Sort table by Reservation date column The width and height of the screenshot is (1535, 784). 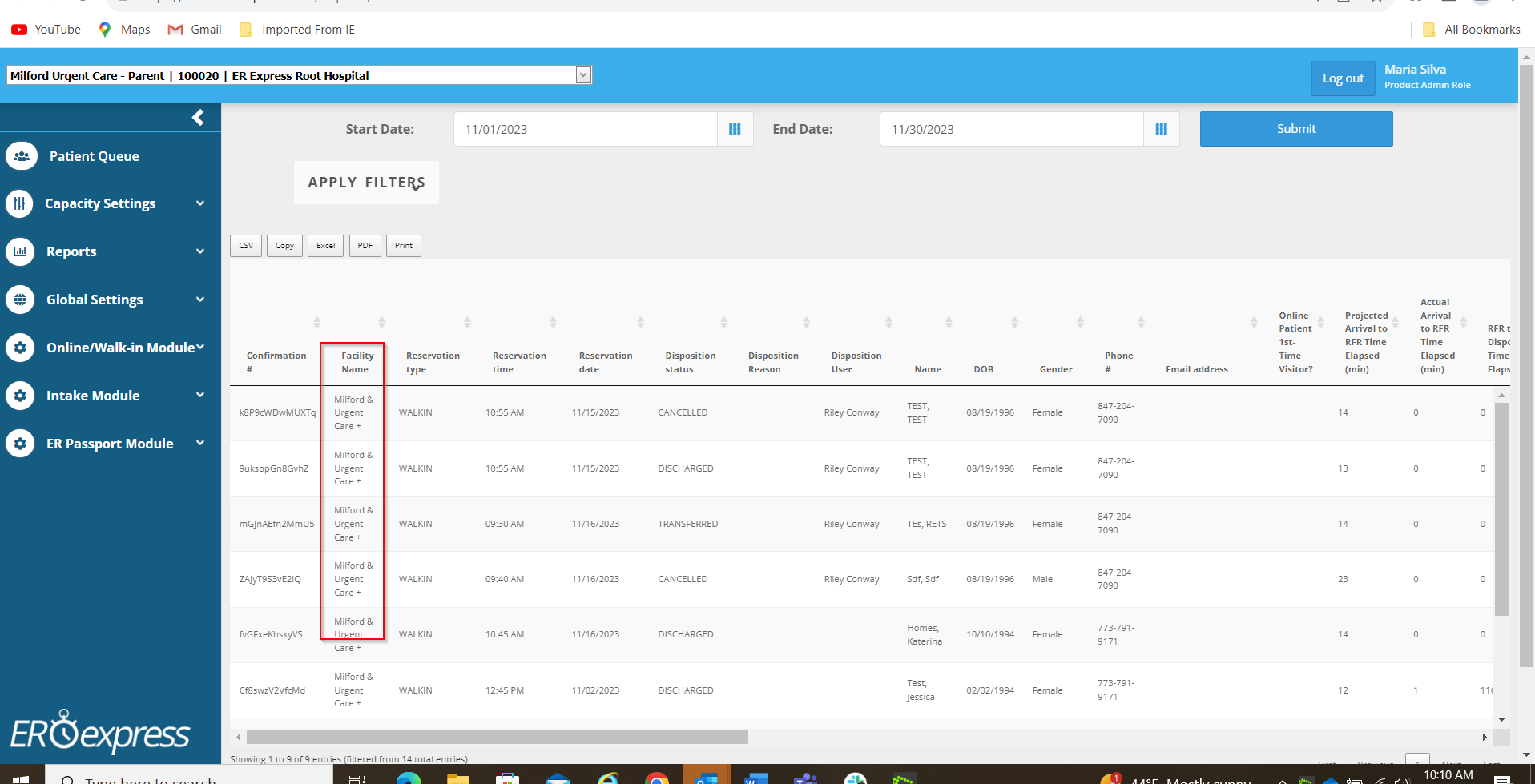coord(605,362)
